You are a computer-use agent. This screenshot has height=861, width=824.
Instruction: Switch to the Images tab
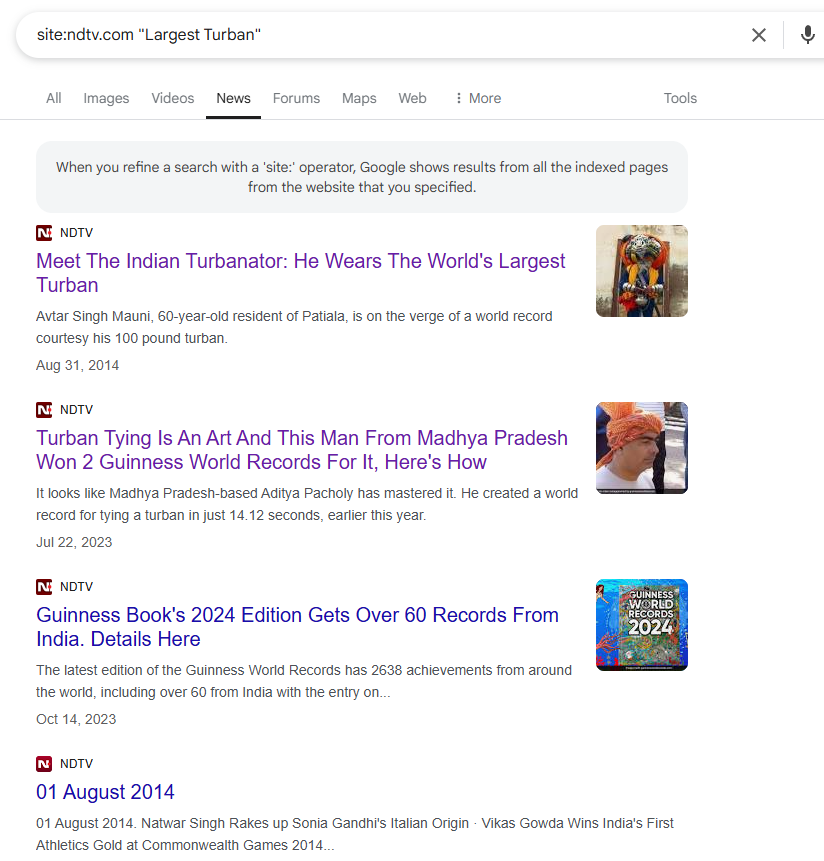106,98
